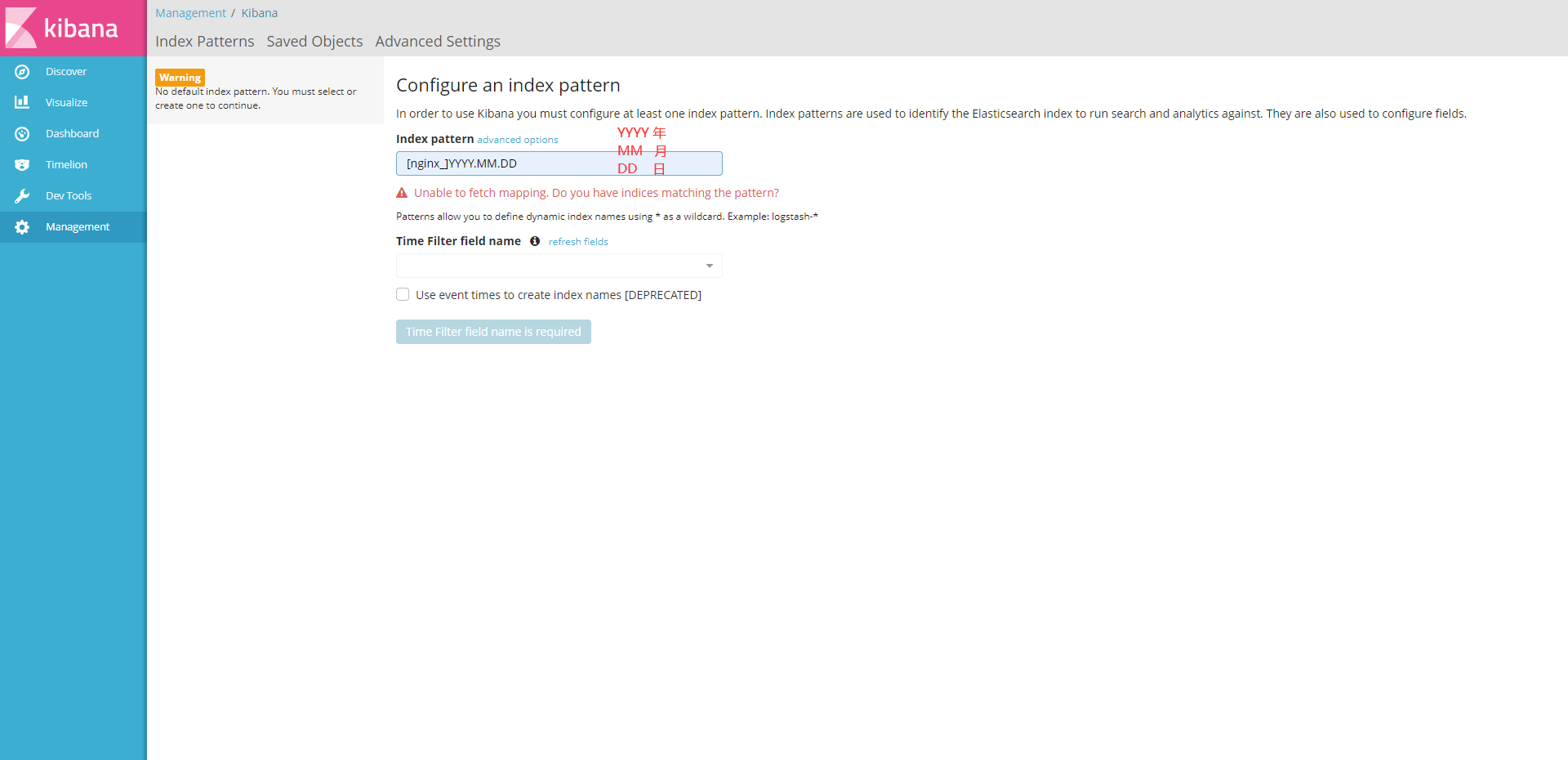
Task: Click the Index pattern field label
Action: coord(434,139)
